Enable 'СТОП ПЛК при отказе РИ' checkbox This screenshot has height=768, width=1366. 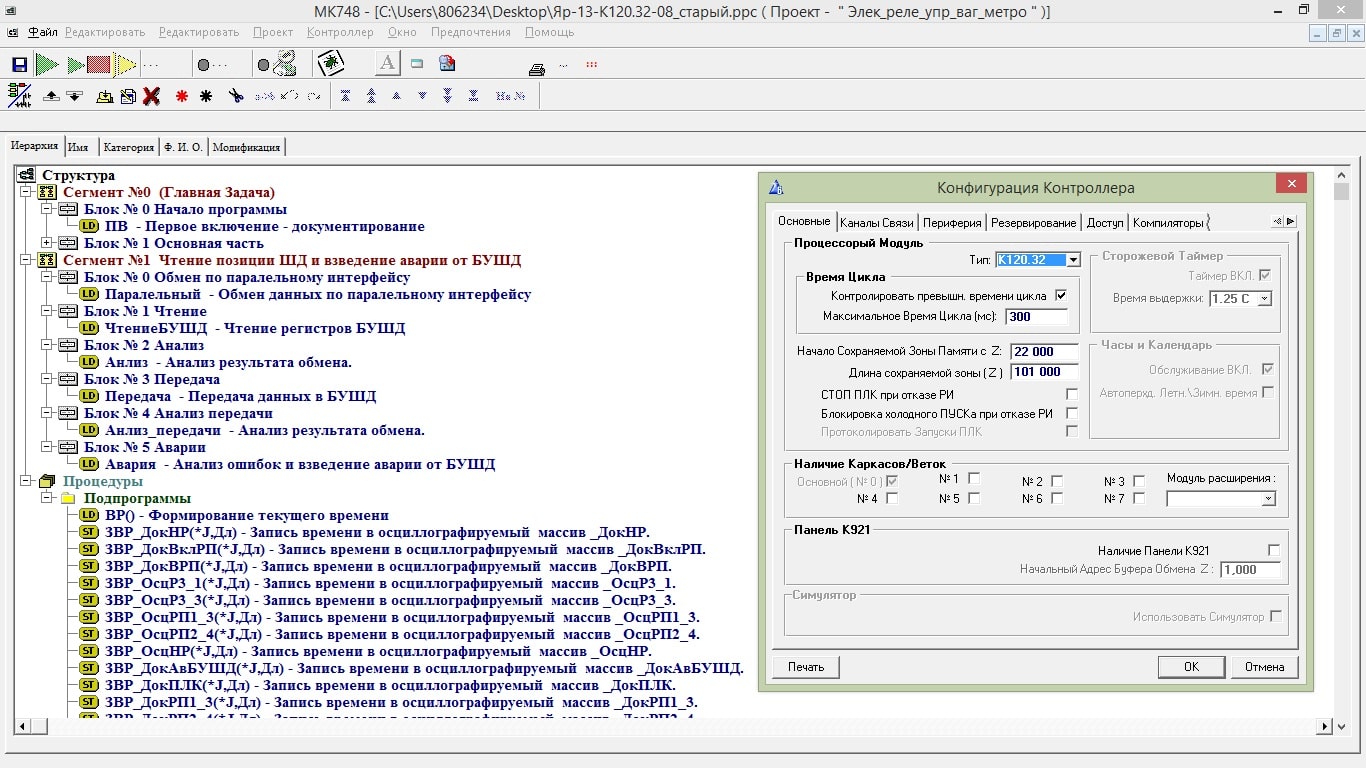point(1072,394)
